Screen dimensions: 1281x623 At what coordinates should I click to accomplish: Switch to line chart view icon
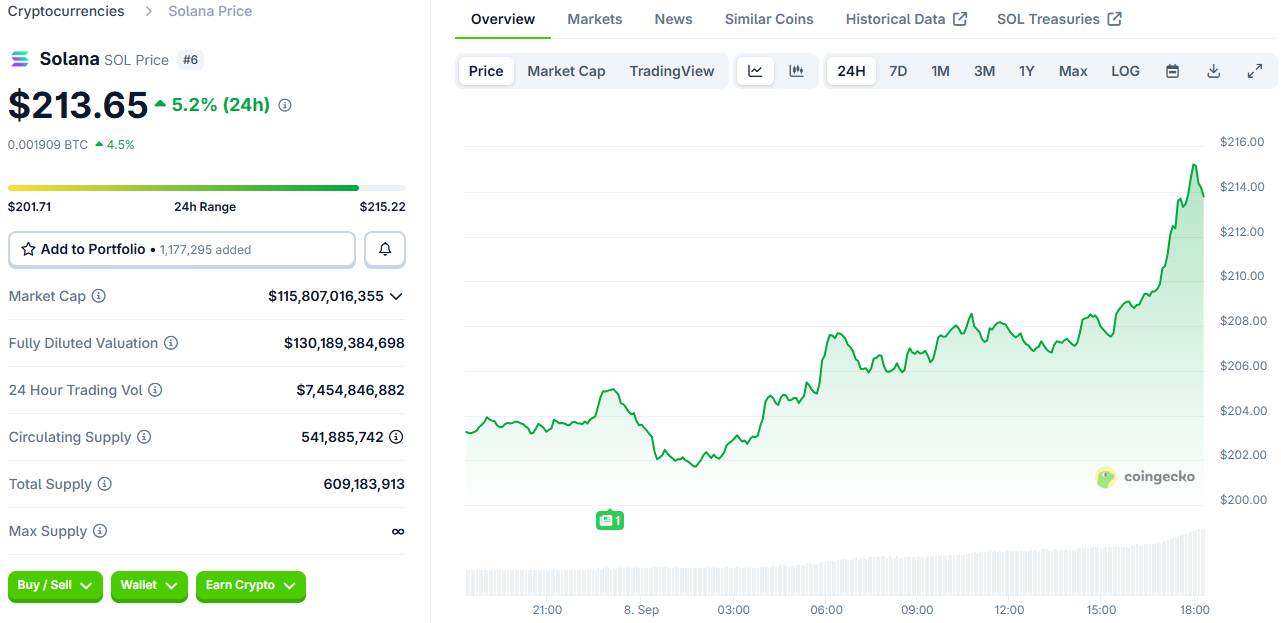tap(755, 71)
